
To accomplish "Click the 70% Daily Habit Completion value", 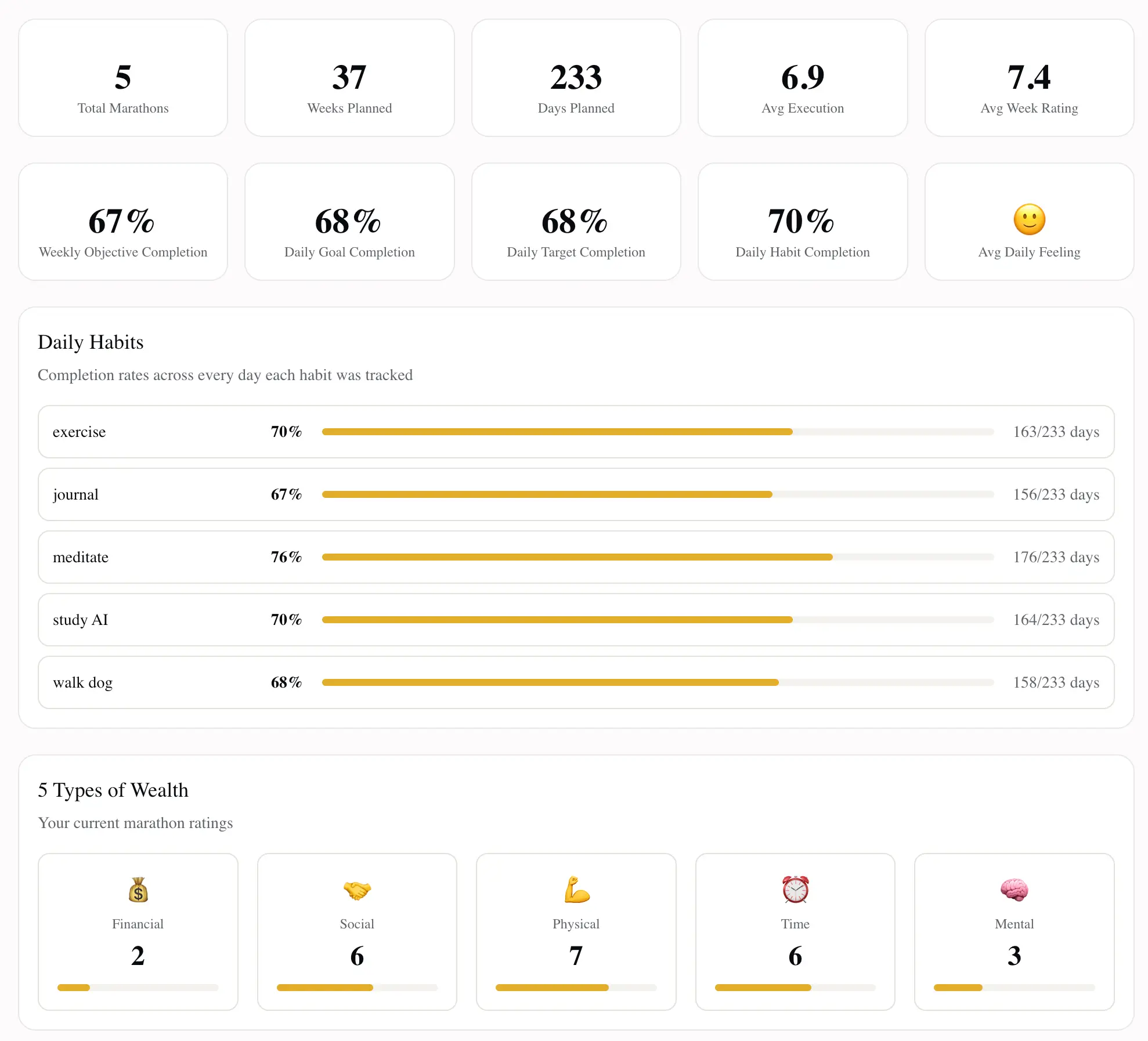I will click(802, 221).
